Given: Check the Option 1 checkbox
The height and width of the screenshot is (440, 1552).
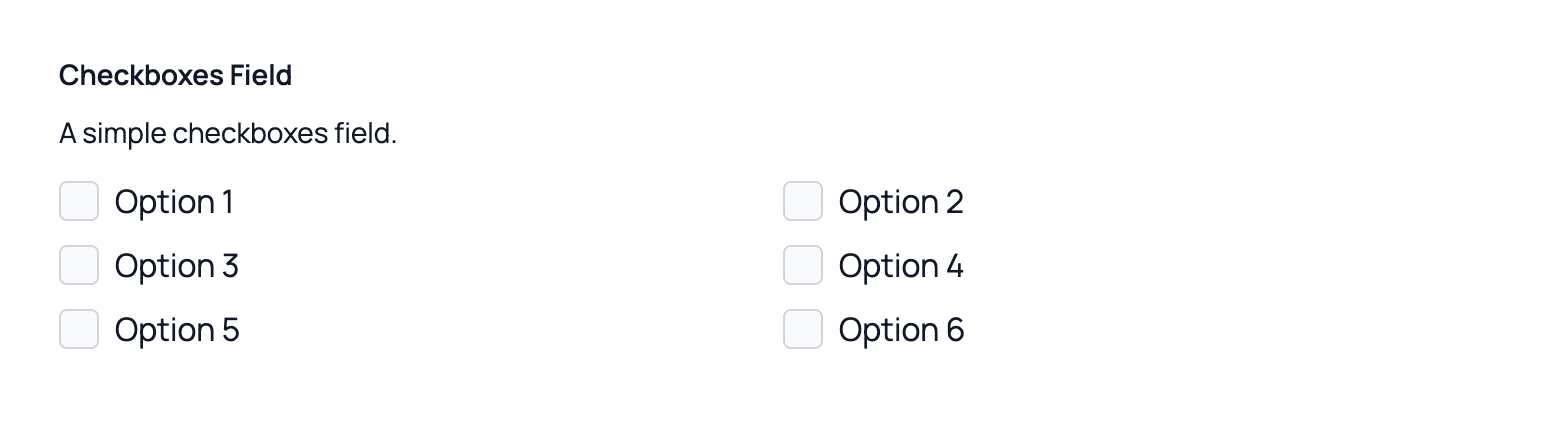Looking at the screenshot, I should coord(79,201).
